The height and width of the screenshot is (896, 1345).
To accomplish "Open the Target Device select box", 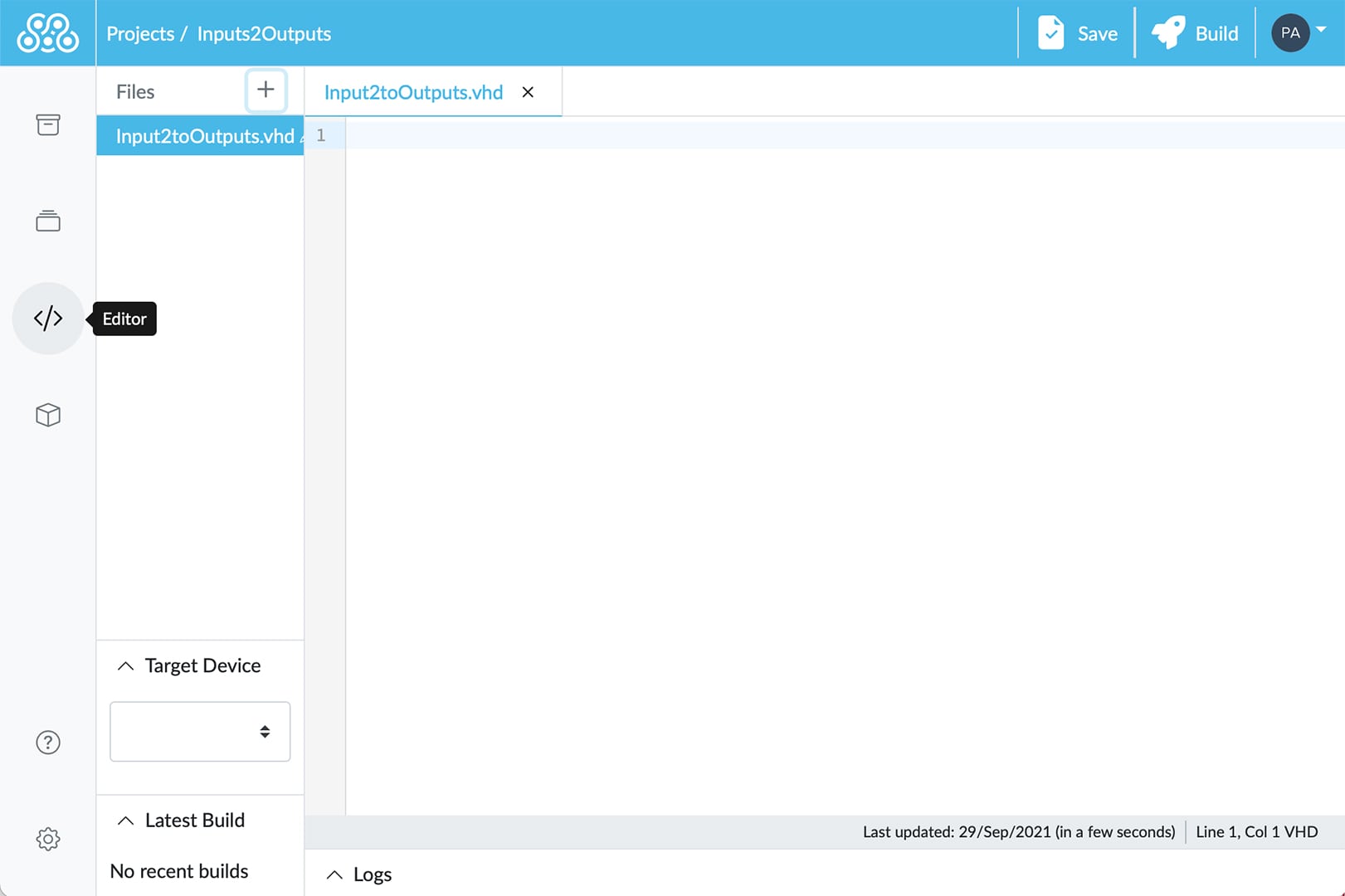I will click(200, 732).
